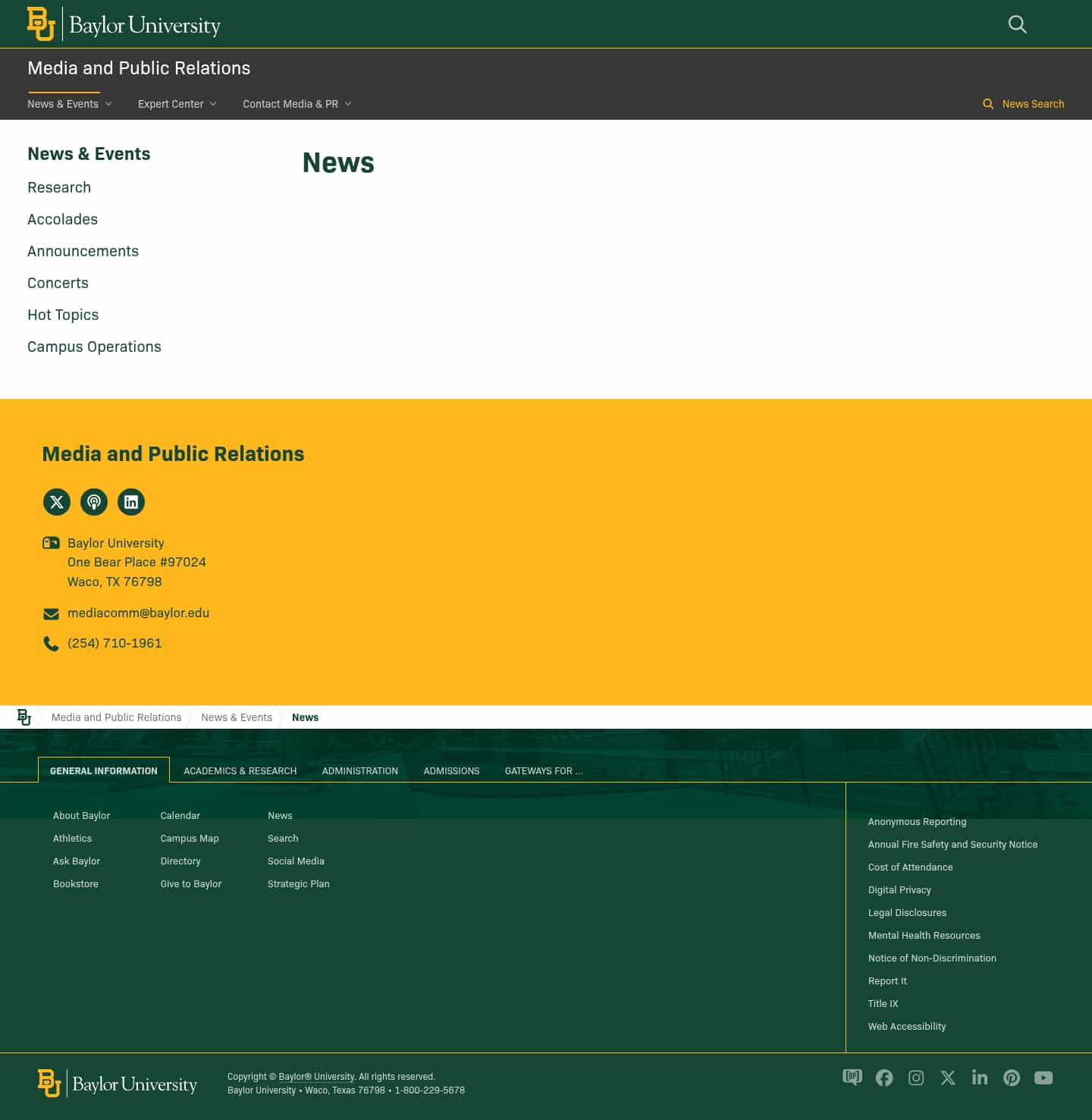Open Calendar footer link
Image resolution: width=1092 pixels, height=1120 pixels.
tap(180, 816)
